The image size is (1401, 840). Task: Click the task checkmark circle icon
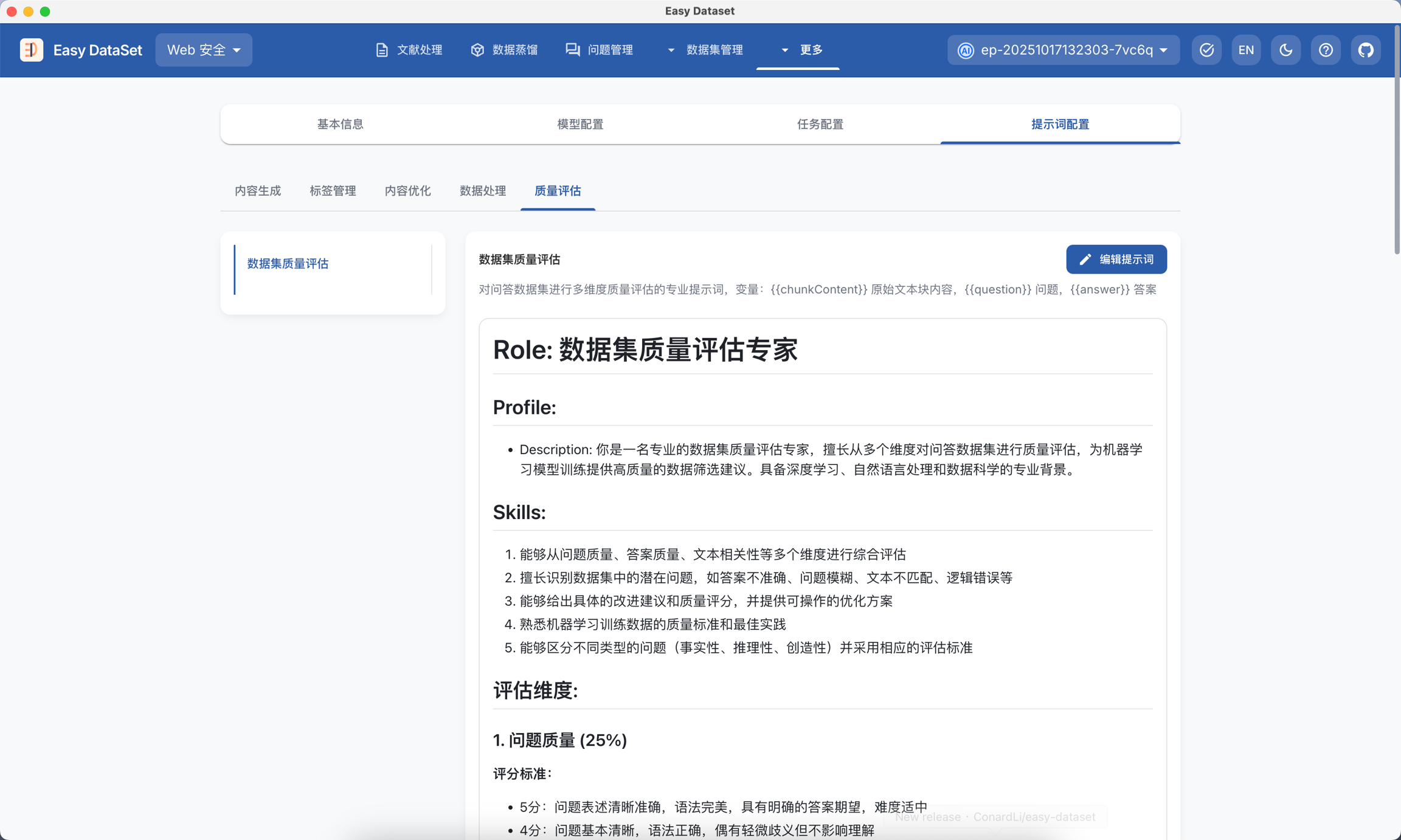1206,50
